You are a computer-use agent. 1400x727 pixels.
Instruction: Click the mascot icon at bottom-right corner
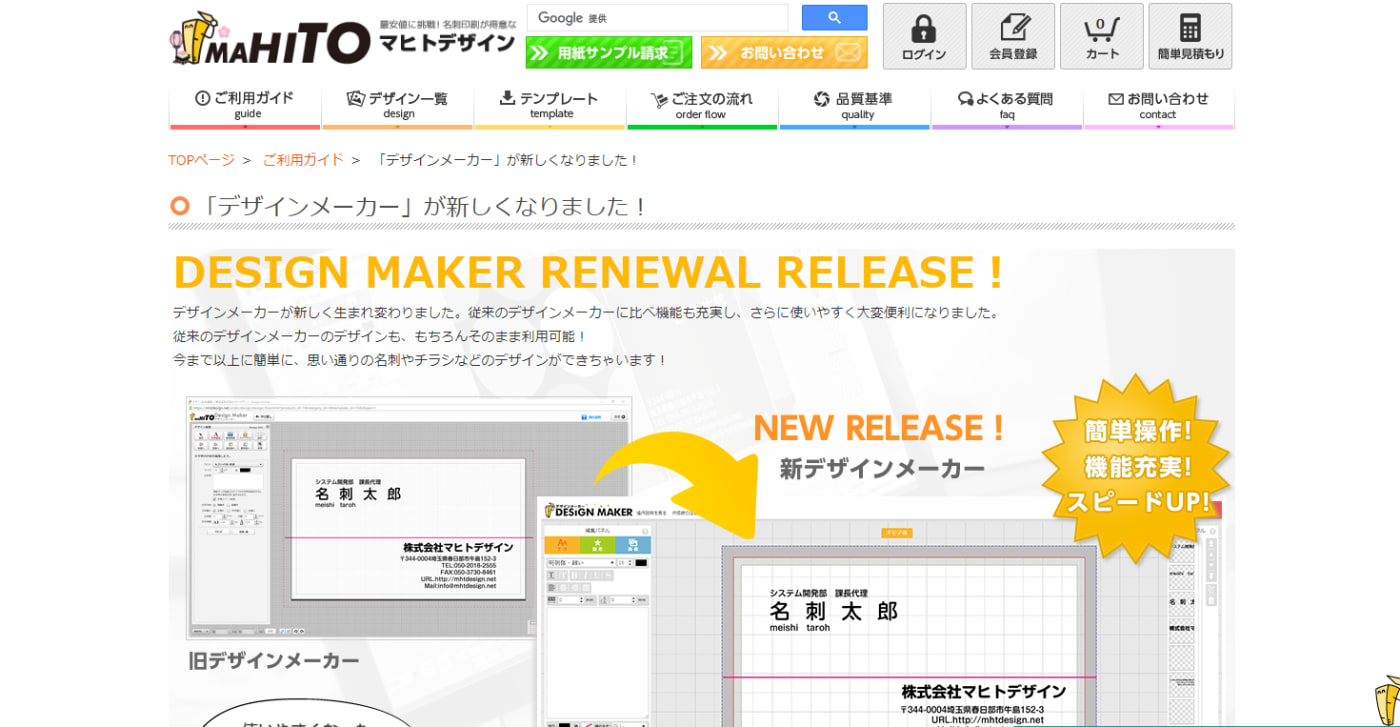pos(1387,702)
